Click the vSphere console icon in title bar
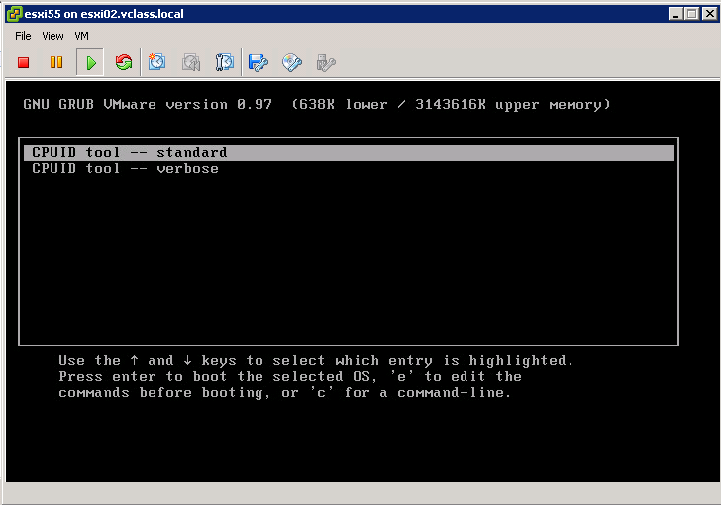 pos(14,14)
